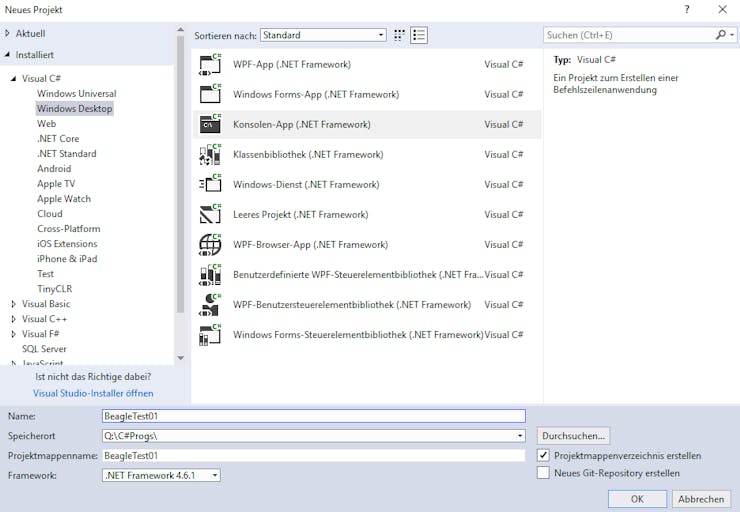The width and height of the screenshot is (740, 512).
Task: Select Windows Universal category
Action: click(76, 93)
